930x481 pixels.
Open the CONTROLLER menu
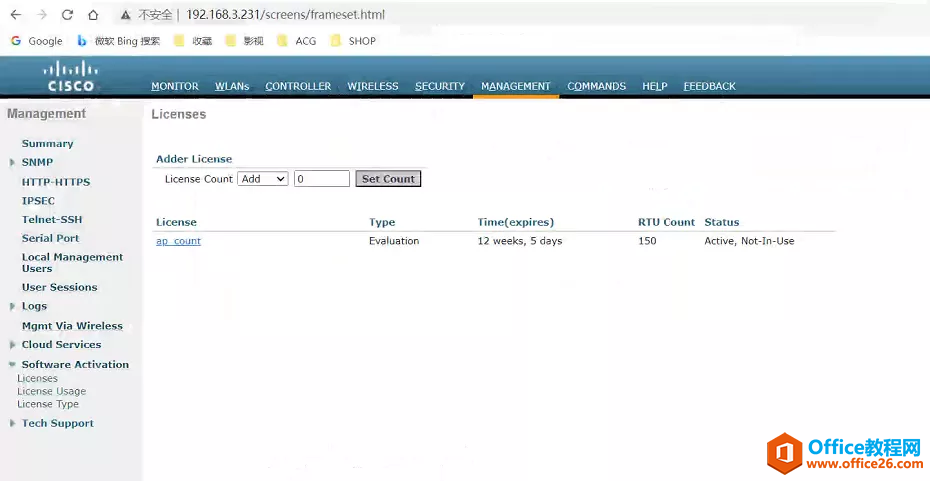298,86
